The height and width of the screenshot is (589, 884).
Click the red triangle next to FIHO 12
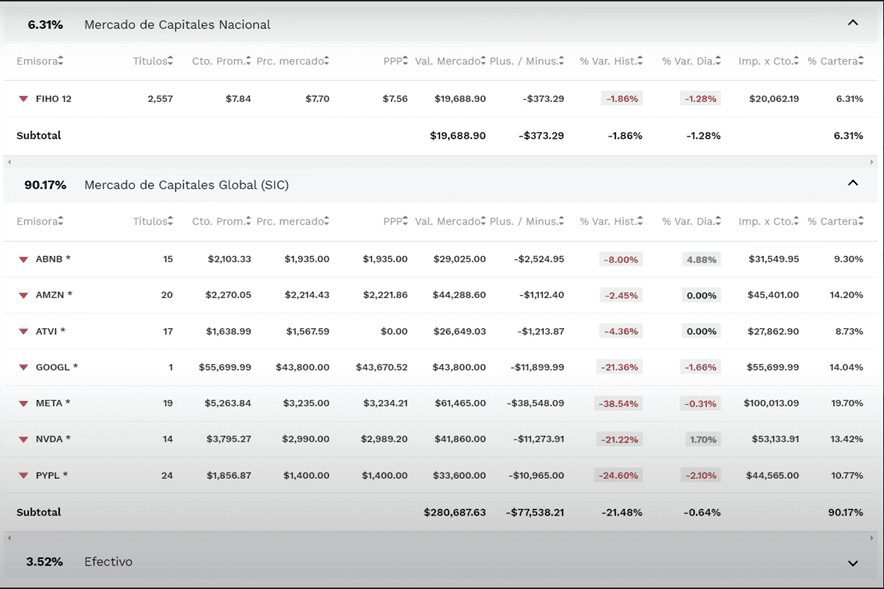(23, 99)
